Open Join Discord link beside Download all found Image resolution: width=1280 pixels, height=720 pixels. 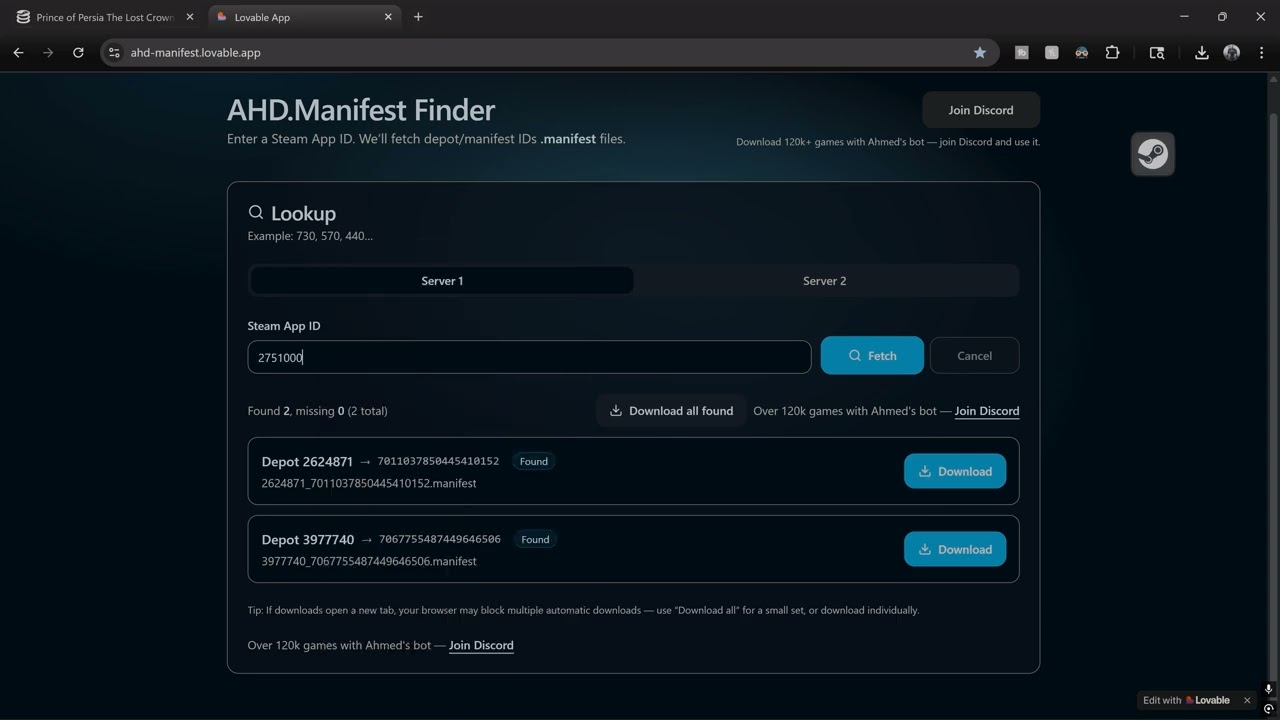click(x=987, y=411)
